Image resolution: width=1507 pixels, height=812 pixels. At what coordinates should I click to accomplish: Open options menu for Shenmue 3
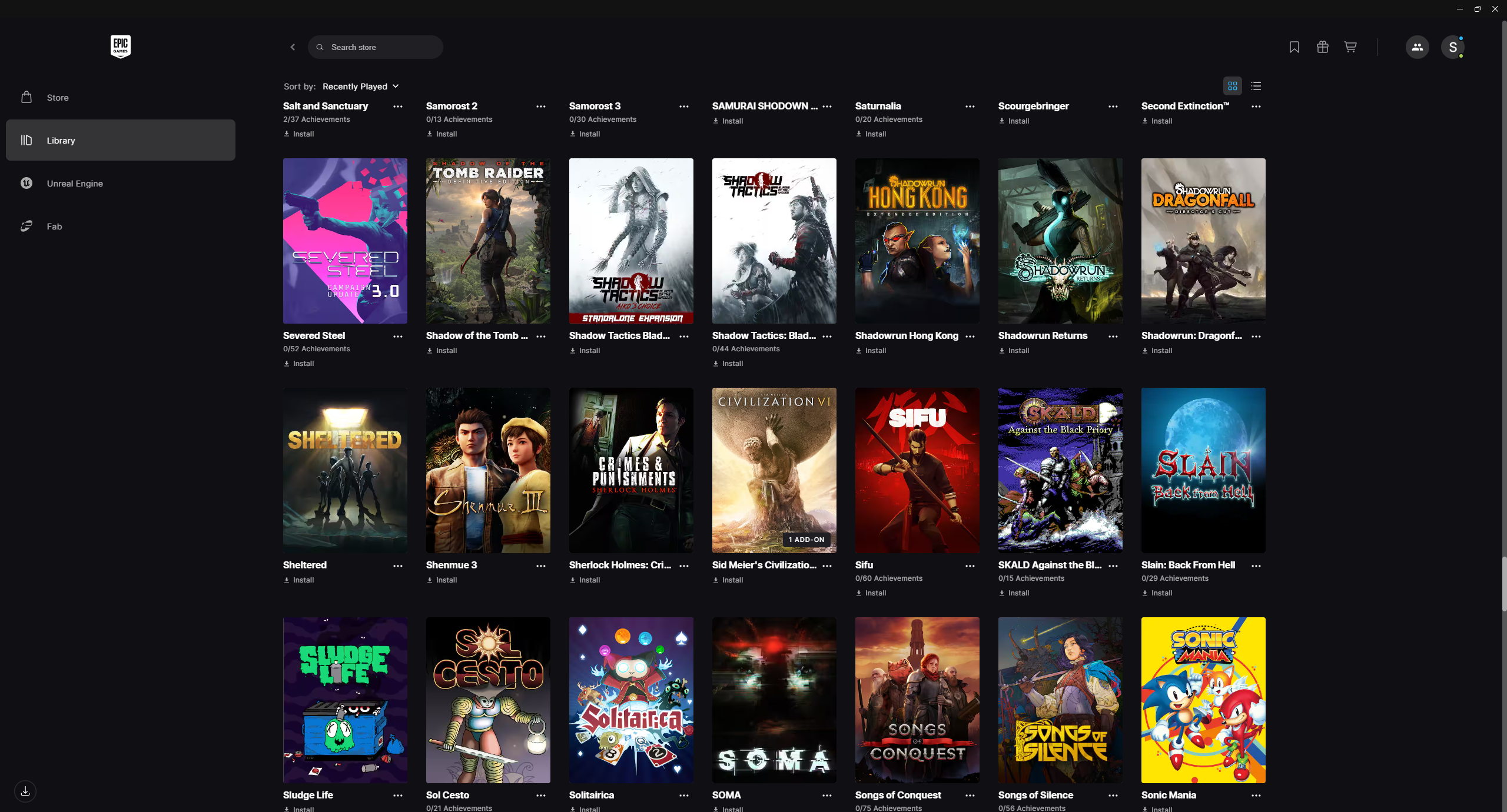click(541, 565)
